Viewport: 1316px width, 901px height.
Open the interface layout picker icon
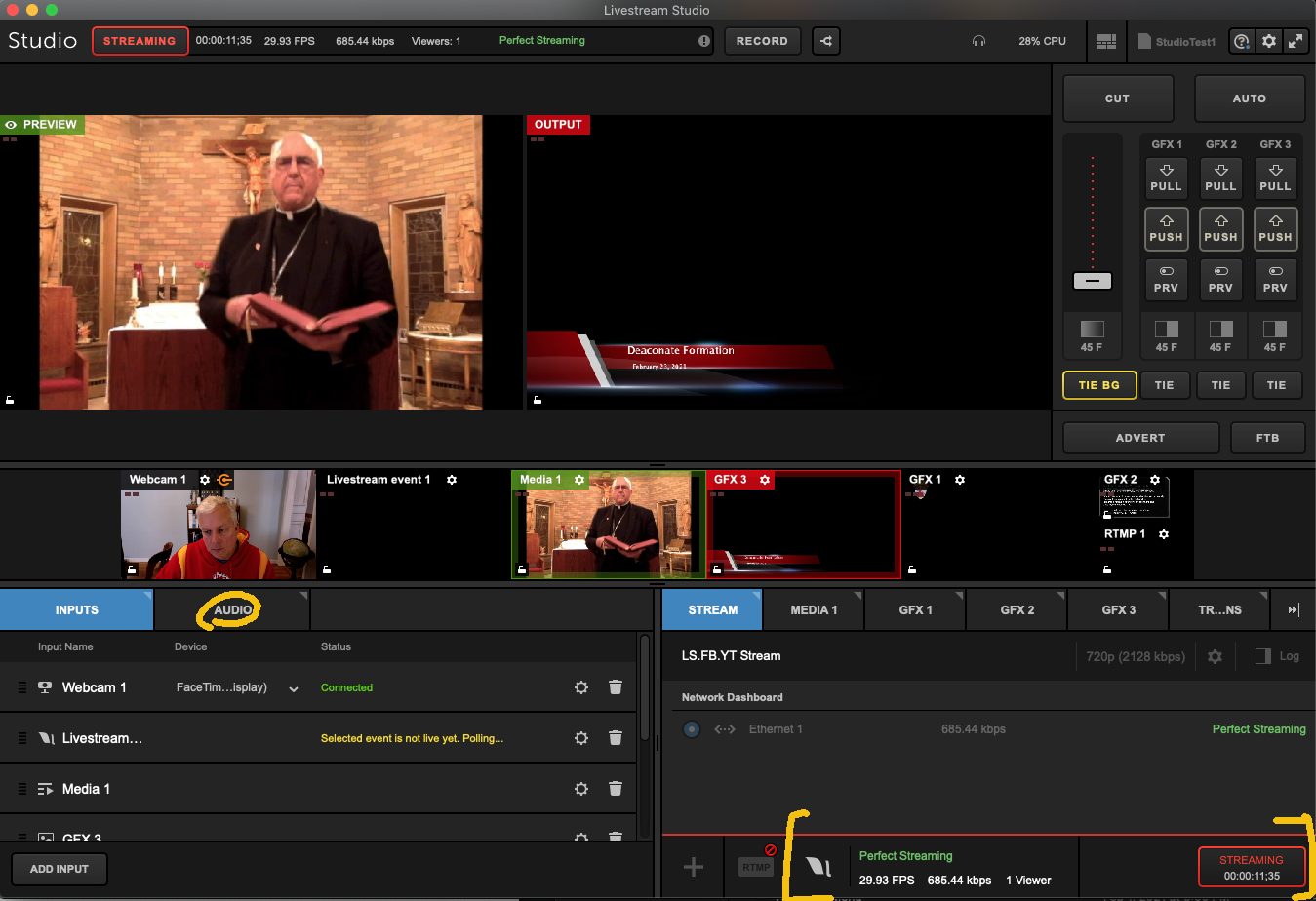point(1106,41)
